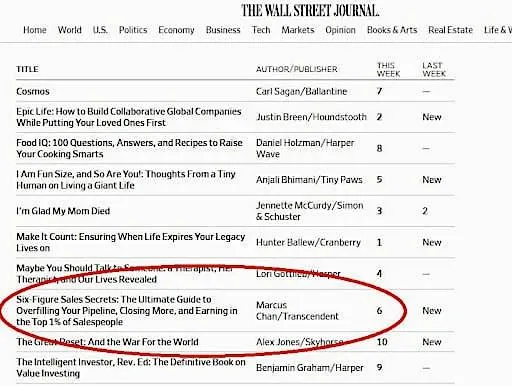This screenshot has height=386, width=512.
Task: Go to the World section
Action: [x=70, y=30]
